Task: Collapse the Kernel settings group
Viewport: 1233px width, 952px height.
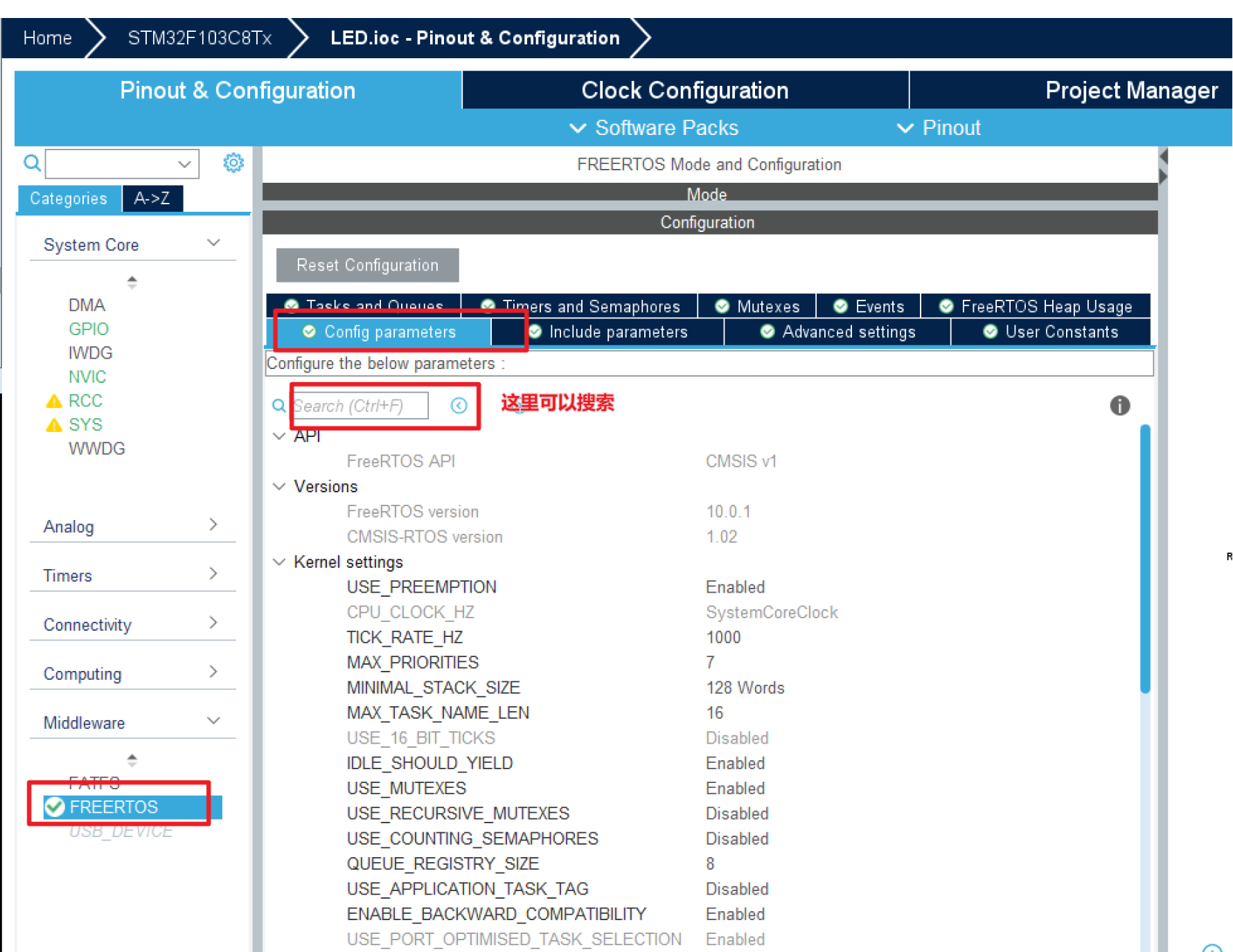Action: tap(279, 562)
